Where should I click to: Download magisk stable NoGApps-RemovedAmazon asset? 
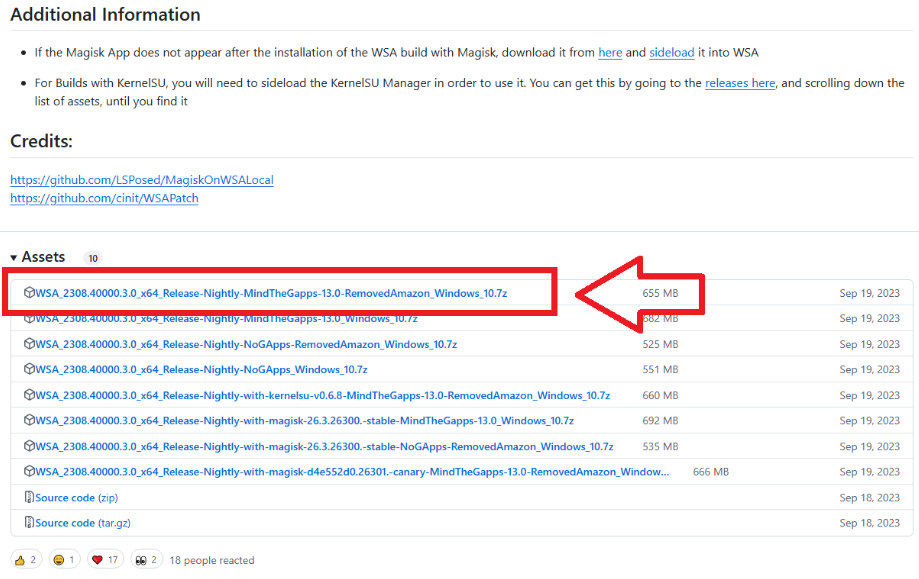pyautogui.click(x=324, y=447)
